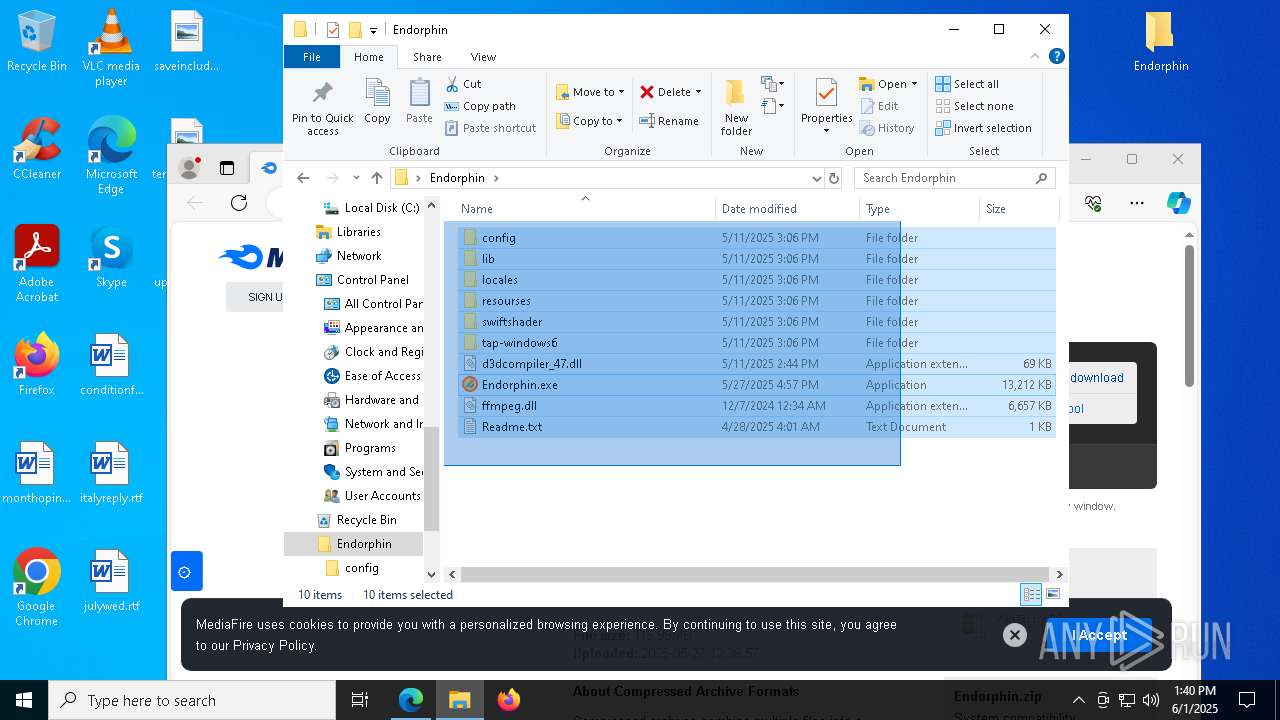
Task: Collapse the ribbon with the chevron
Action: tap(1035, 57)
